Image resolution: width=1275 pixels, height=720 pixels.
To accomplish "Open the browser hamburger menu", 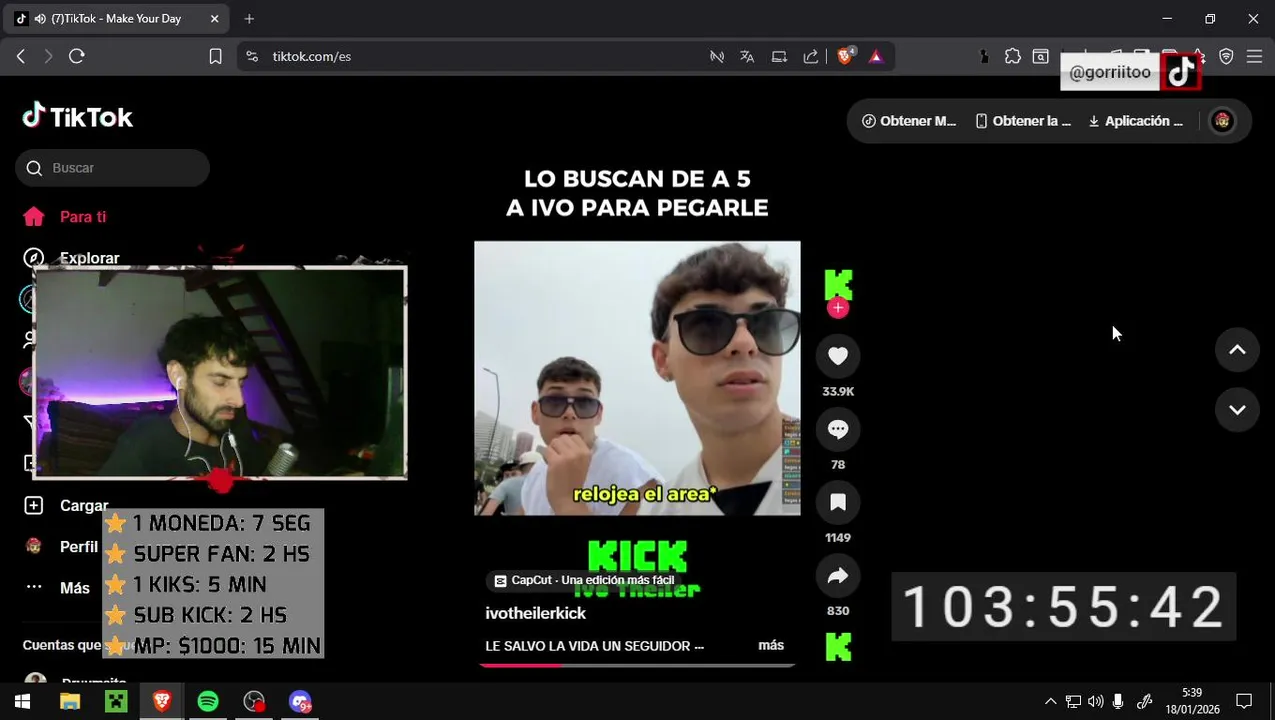I will click(x=1254, y=56).
